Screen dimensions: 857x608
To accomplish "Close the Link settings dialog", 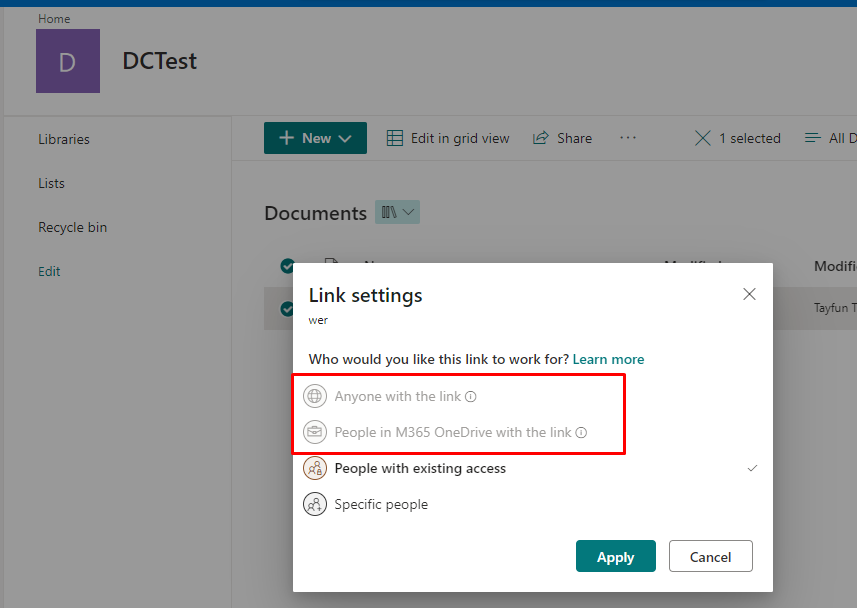I will [749, 294].
